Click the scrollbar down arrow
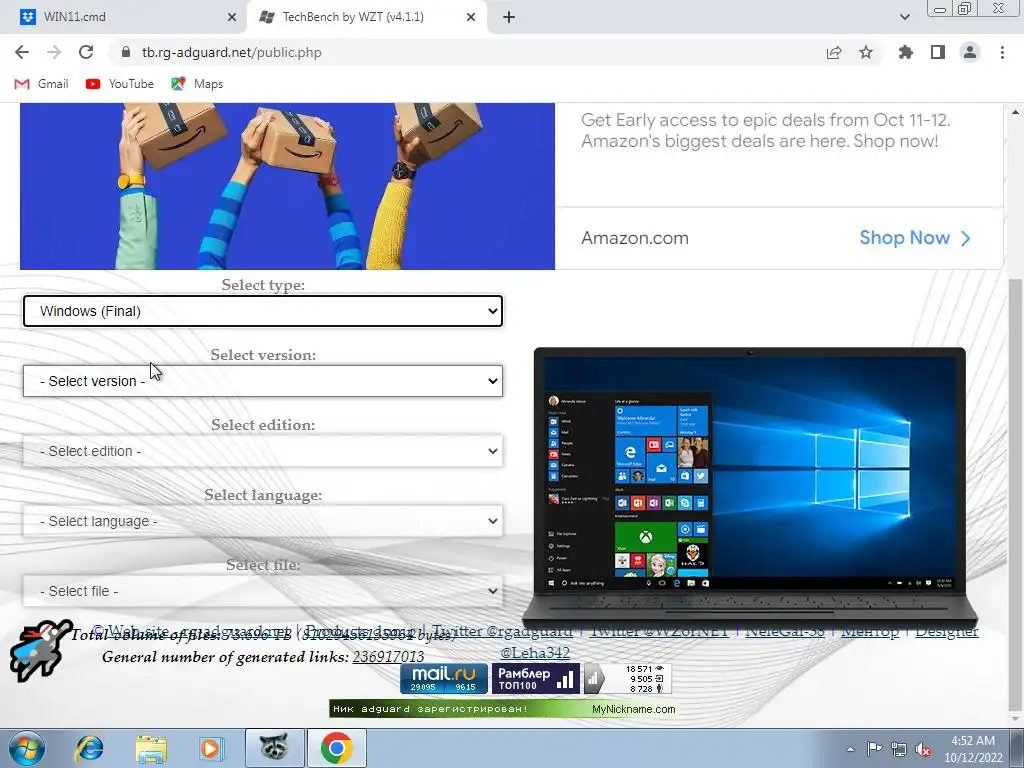The height and width of the screenshot is (768, 1024). [x=1015, y=718]
